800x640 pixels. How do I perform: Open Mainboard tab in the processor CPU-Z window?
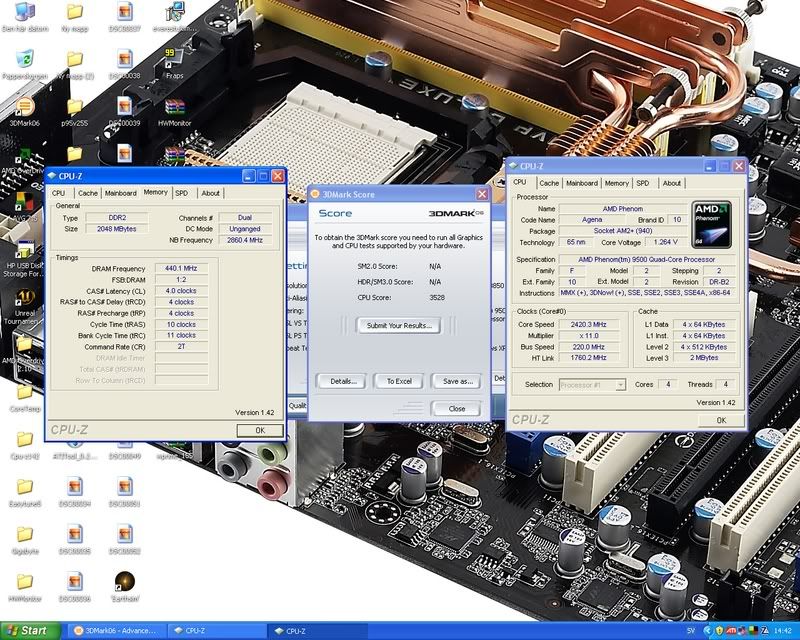point(581,183)
